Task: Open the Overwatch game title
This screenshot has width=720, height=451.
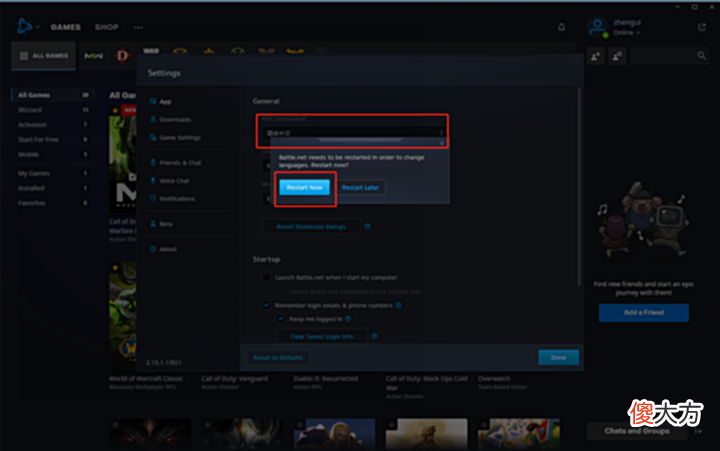Action: point(494,378)
